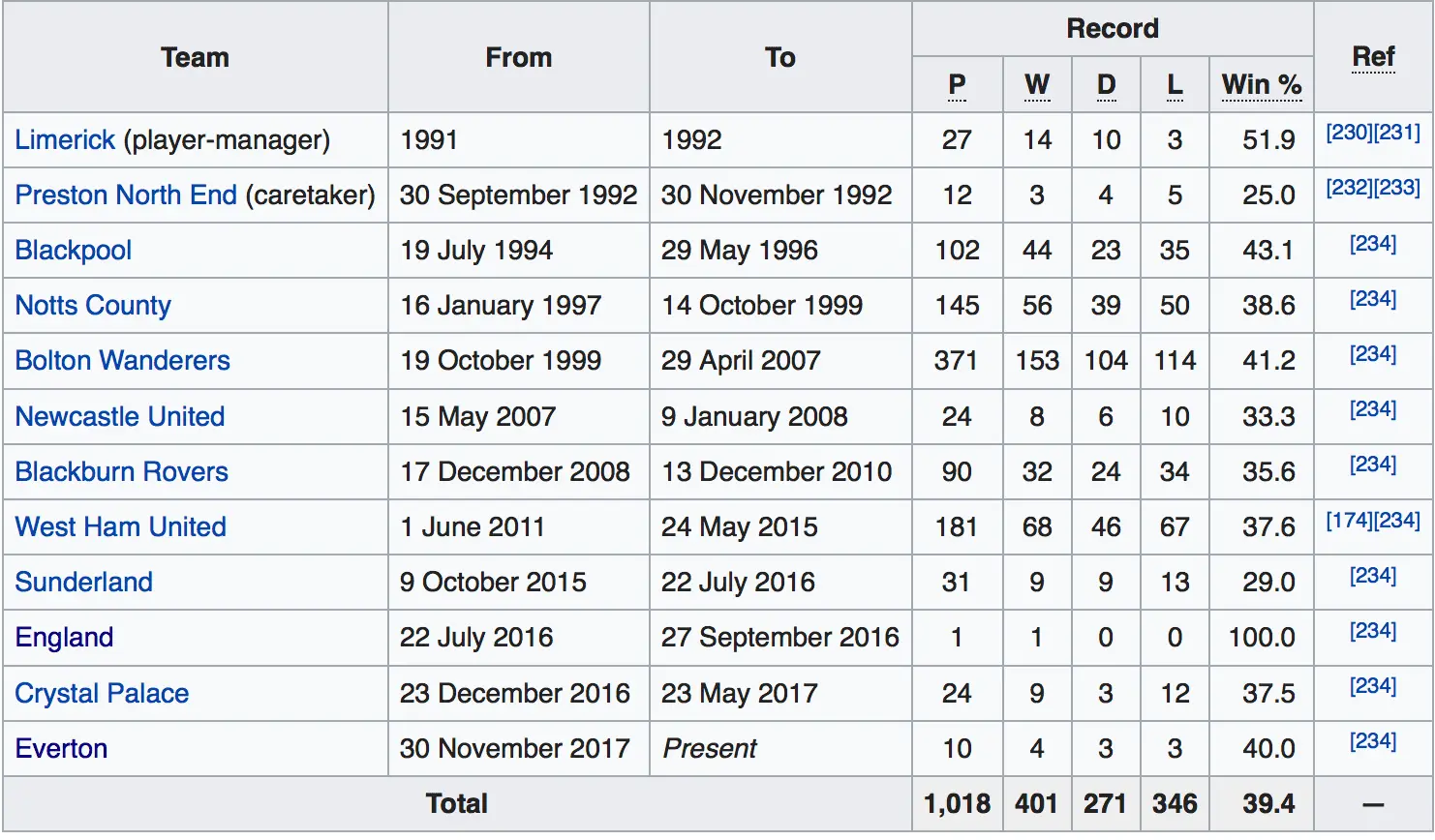The image size is (1435, 840).
Task: Open reference [233] beside Preston North End
Action: 1397,189
